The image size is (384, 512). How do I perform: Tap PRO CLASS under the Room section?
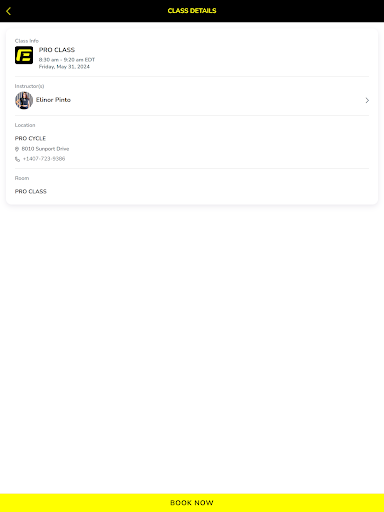pyautogui.click(x=31, y=191)
